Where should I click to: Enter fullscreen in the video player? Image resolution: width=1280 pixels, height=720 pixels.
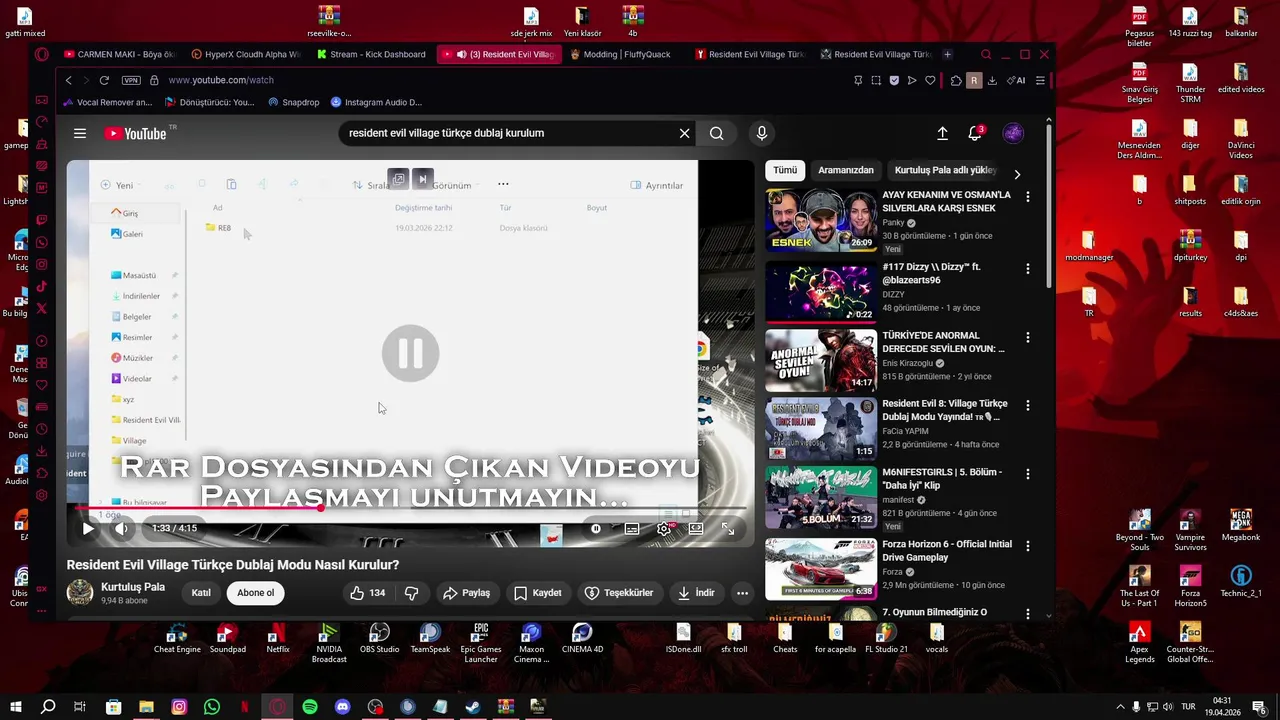(x=728, y=528)
